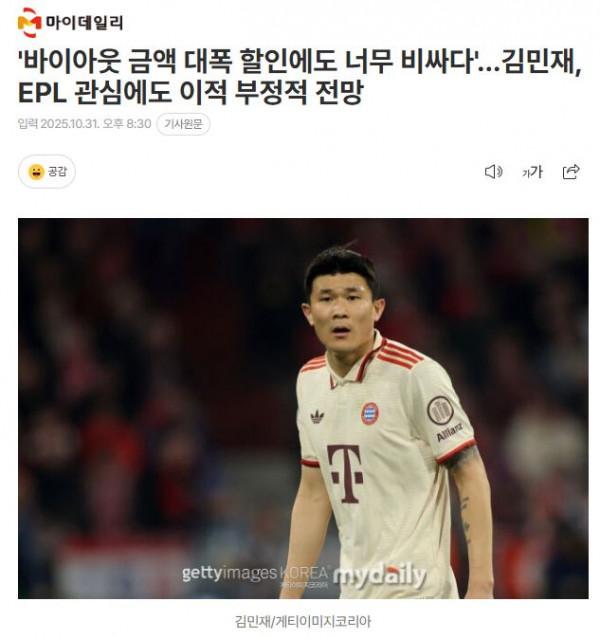Click the share arrow icon
The height and width of the screenshot is (638, 600).
click(571, 172)
